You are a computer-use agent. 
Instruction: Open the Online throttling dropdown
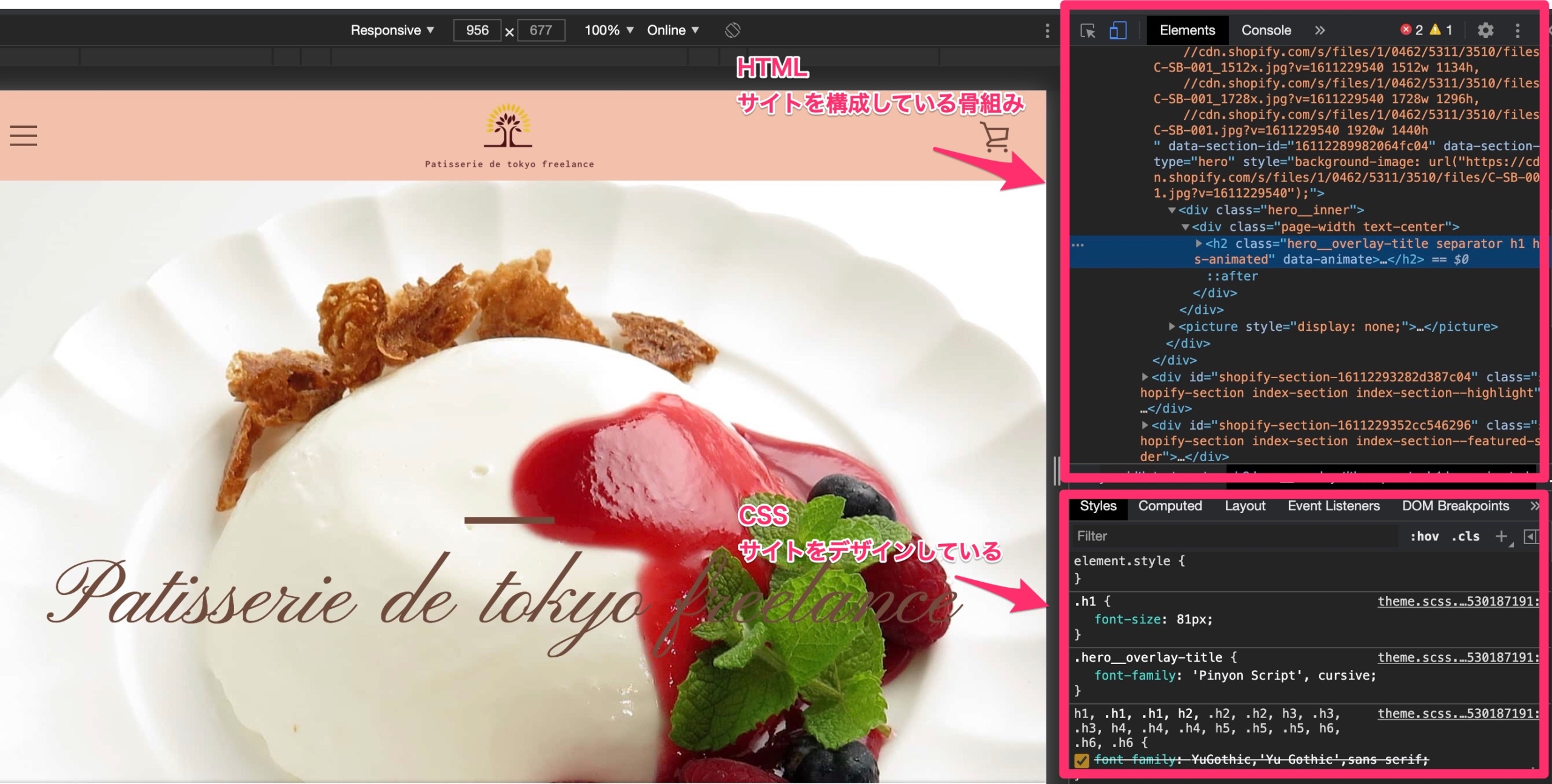pos(673,30)
